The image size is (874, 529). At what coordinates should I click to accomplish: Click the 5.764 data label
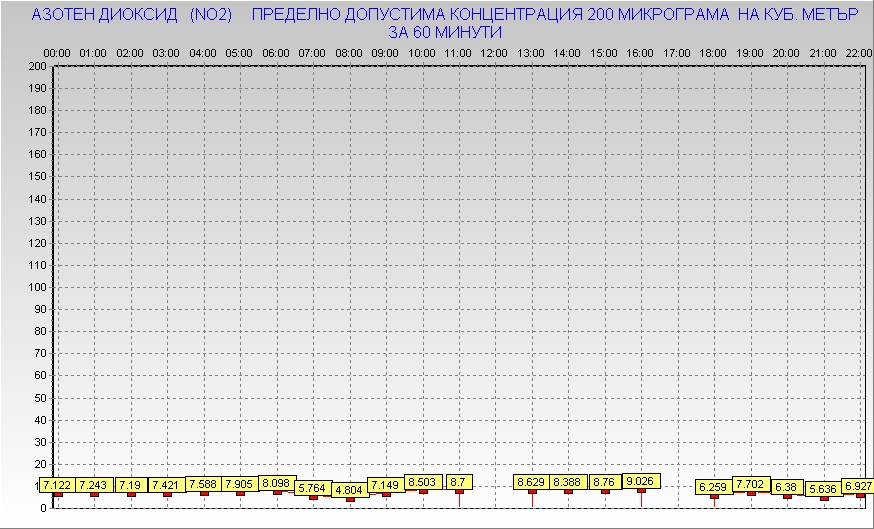[313, 489]
